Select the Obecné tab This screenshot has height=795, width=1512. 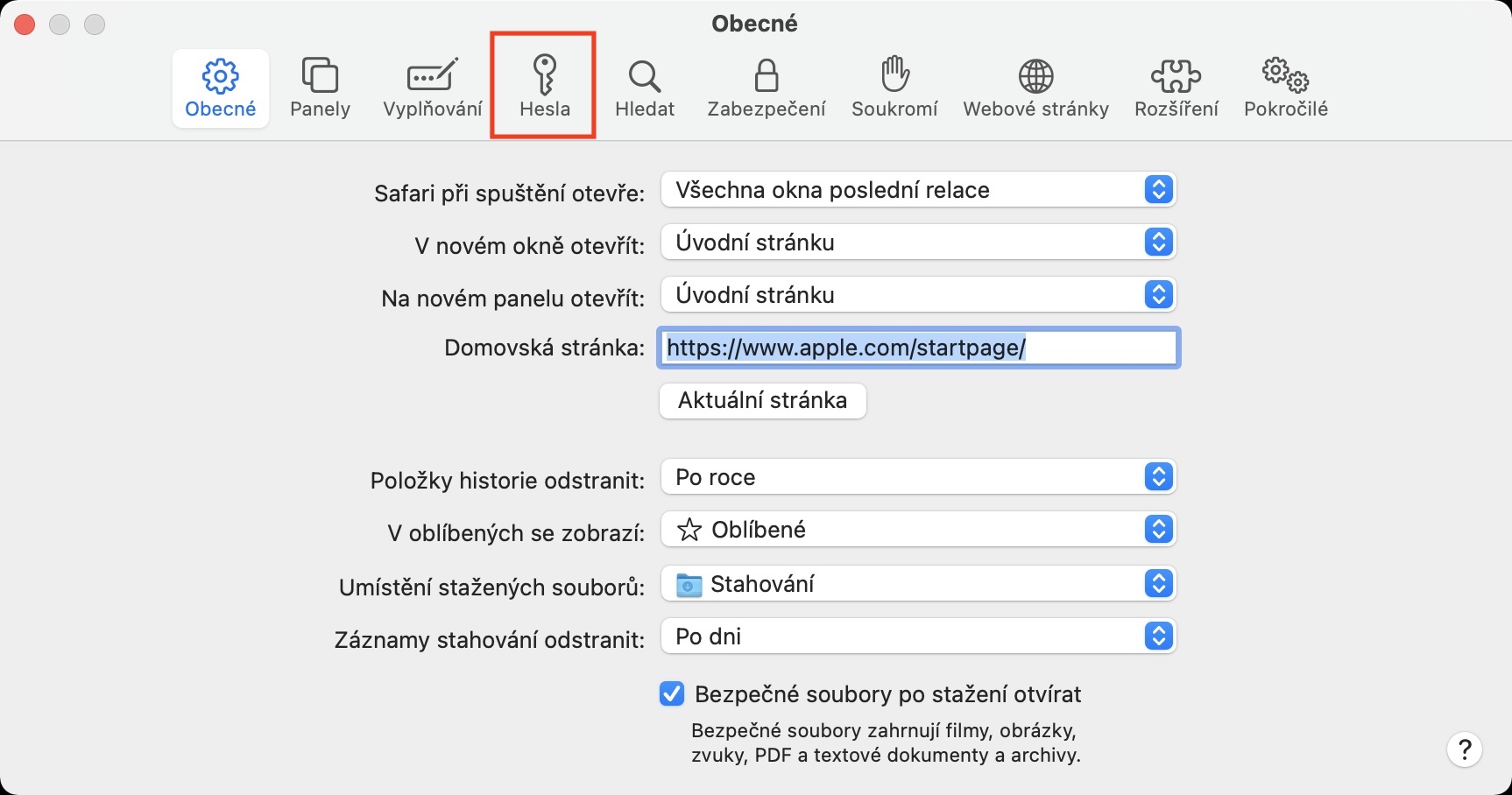pos(220,86)
